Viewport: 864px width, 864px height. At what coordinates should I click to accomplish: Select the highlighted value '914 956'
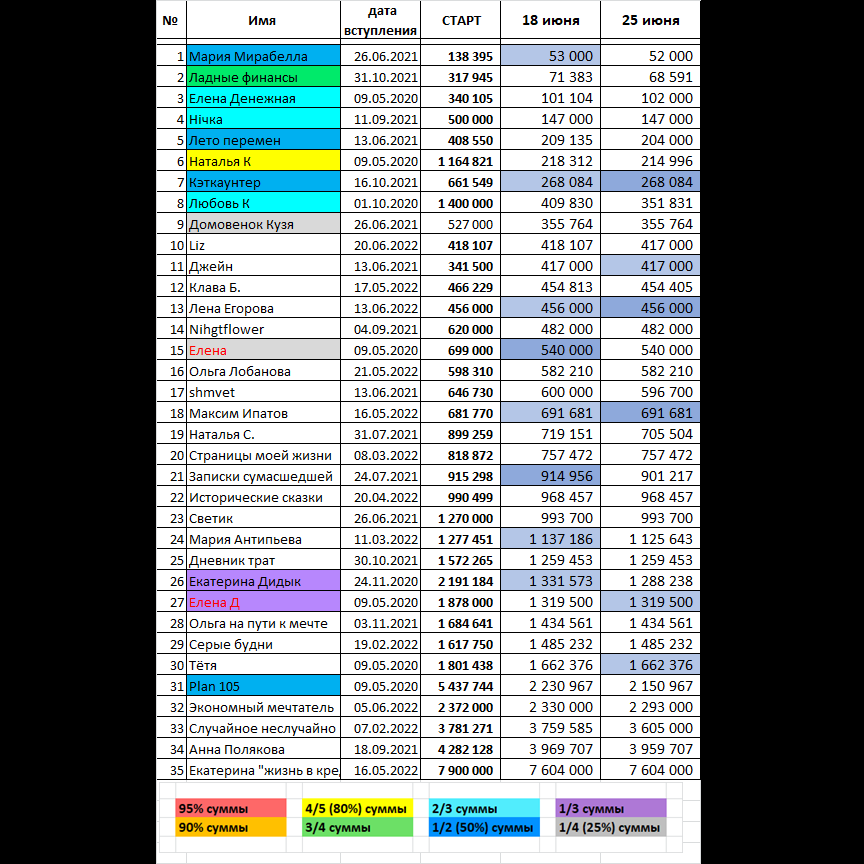pos(550,476)
